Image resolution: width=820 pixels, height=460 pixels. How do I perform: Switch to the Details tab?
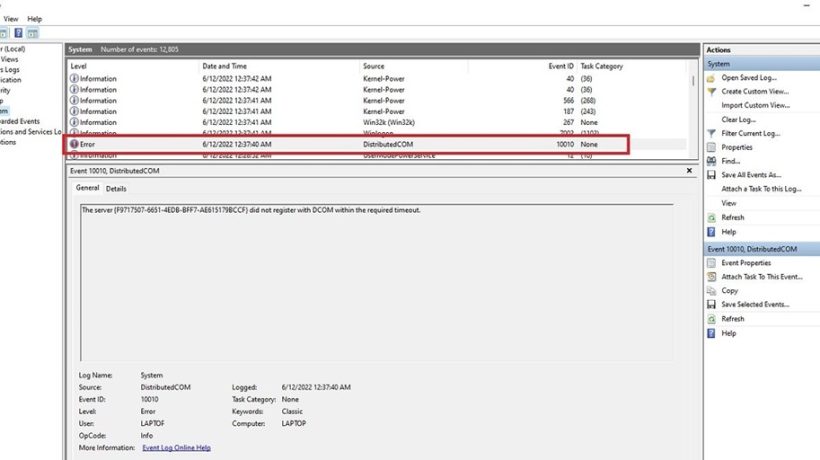click(x=116, y=189)
